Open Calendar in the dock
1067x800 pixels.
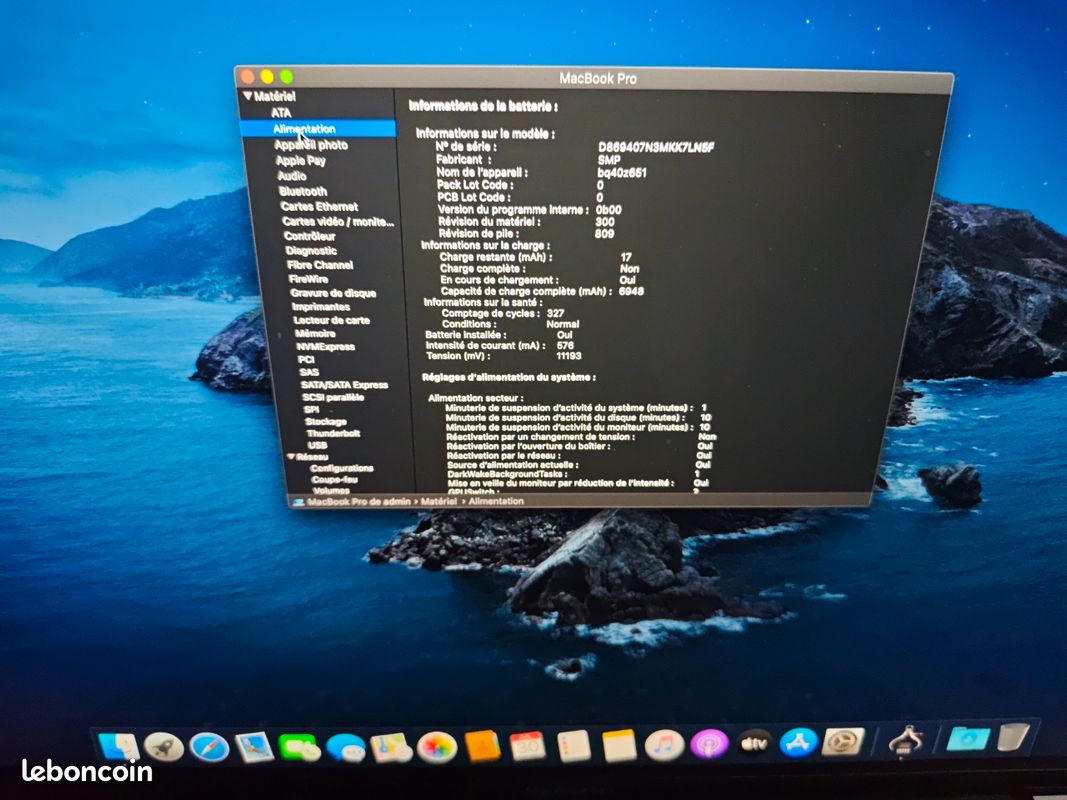527,746
